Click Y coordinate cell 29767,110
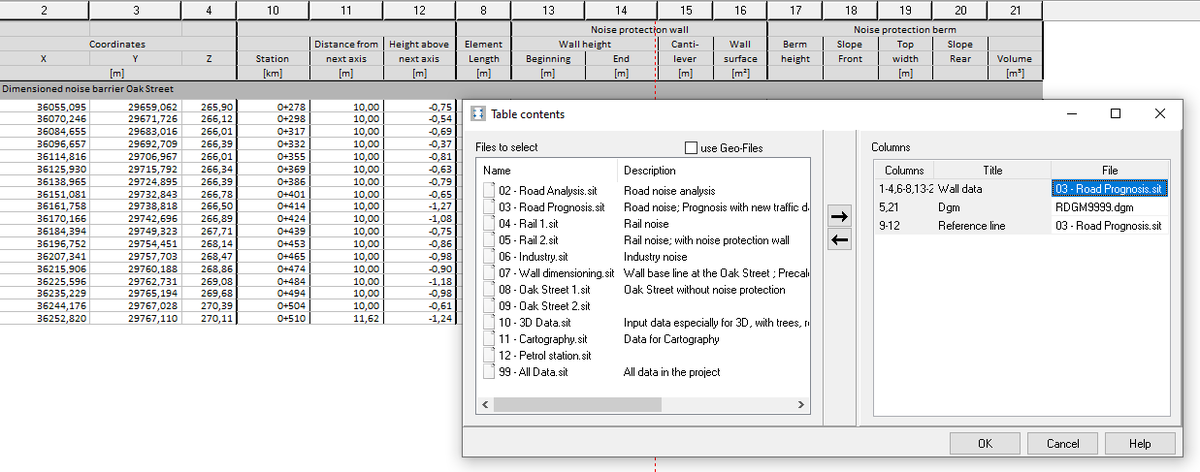Image resolution: width=1200 pixels, height=472 pixels. tap(135, 318)
